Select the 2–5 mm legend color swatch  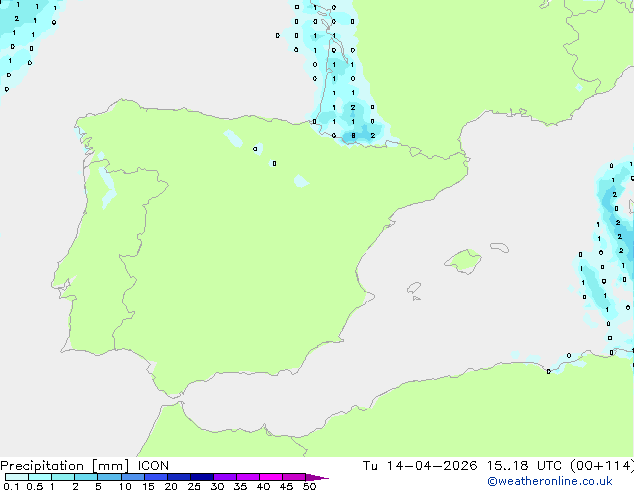click(x=86, y=477)
